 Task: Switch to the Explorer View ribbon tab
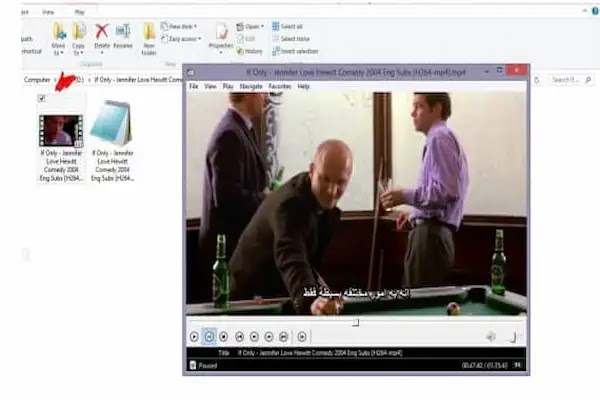pyautogui.click(x=48, y=12)
